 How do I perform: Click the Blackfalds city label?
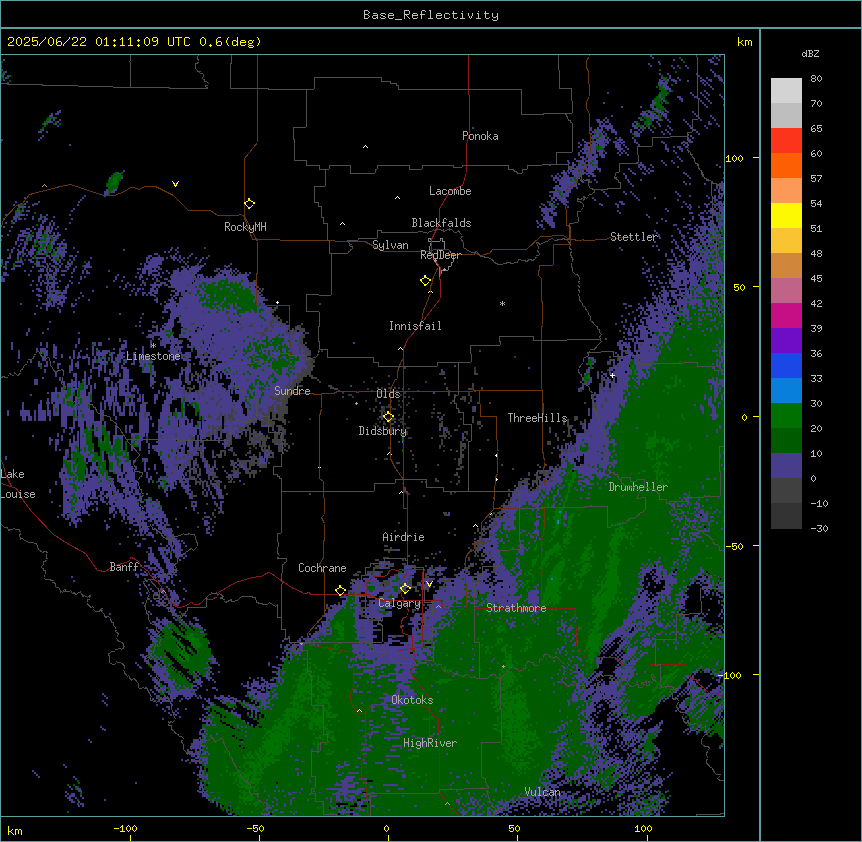pyautogui.click(x=441, y=223)
